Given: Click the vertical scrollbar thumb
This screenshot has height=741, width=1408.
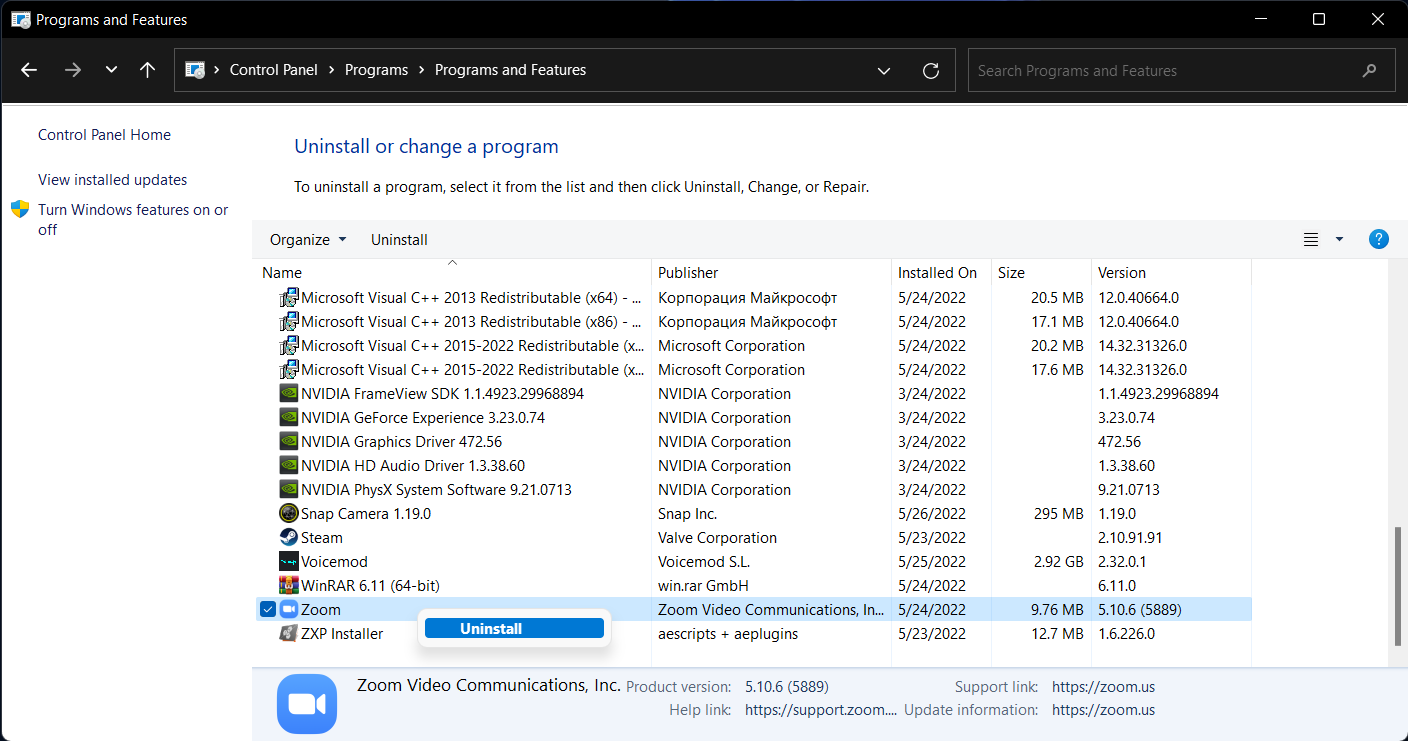Looking at the screenshot, I should click(1399, 588).
